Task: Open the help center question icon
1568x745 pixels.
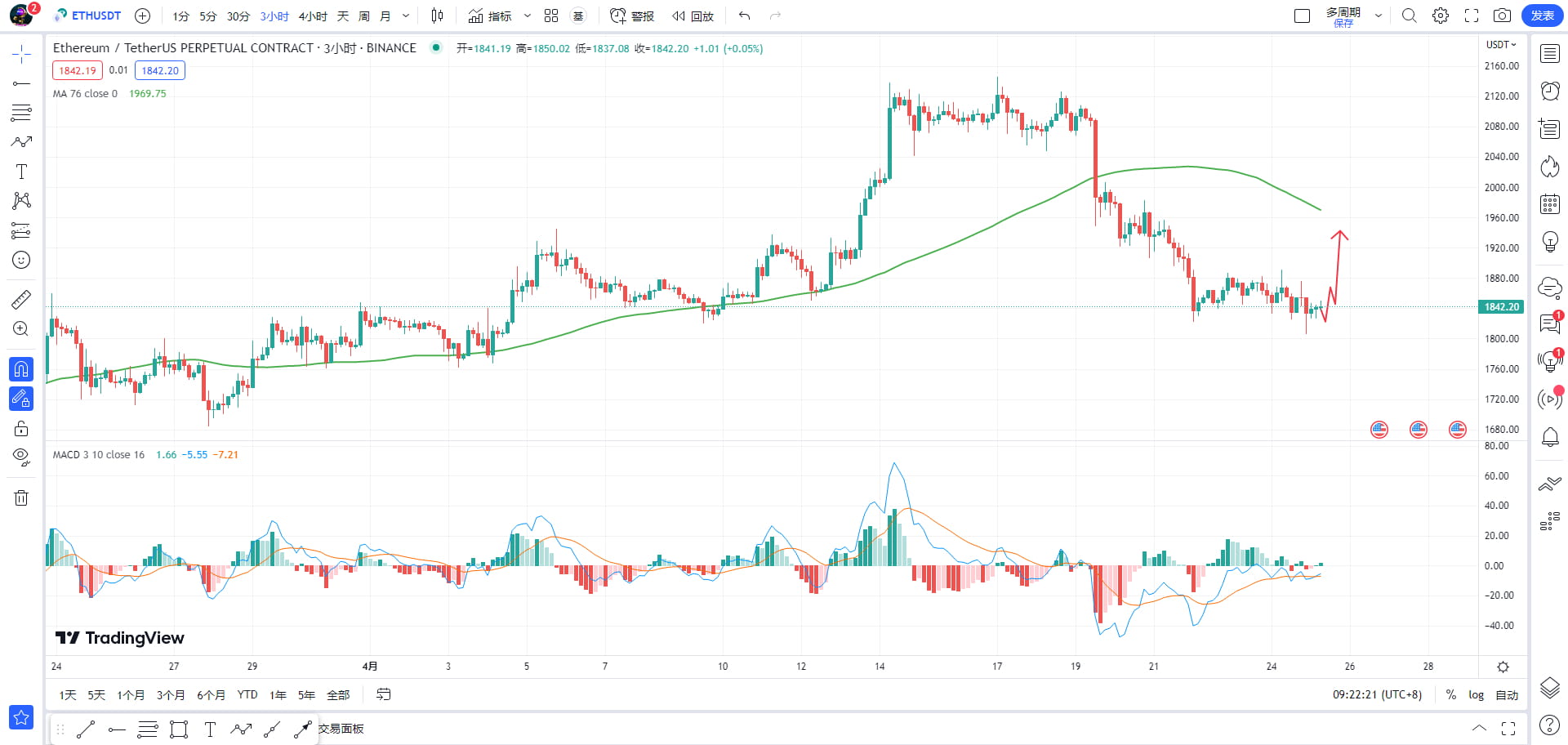Action: point(1549,725)
